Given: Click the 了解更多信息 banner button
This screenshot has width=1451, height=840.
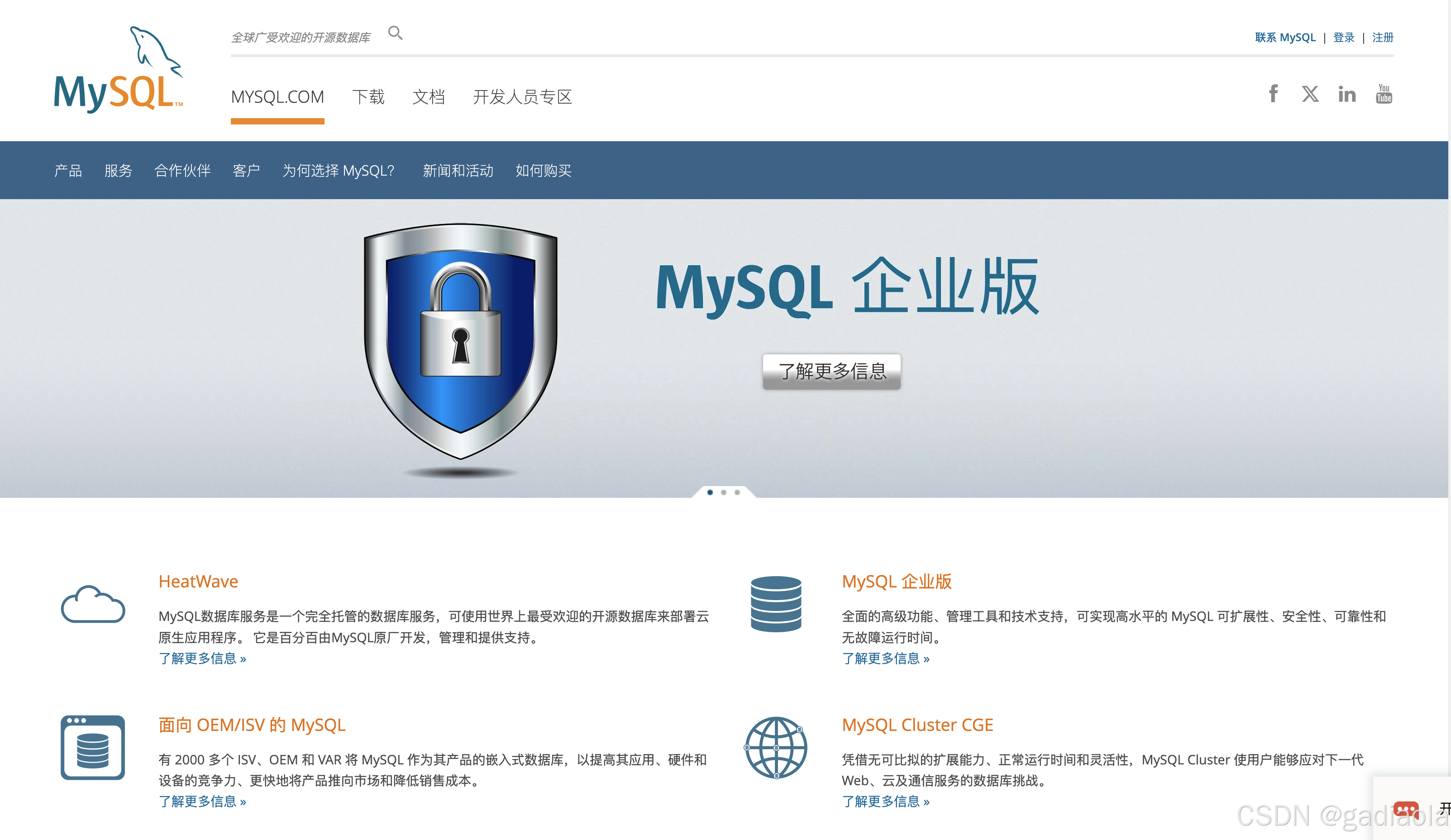Looking at the screenshot, I should 831,372.
